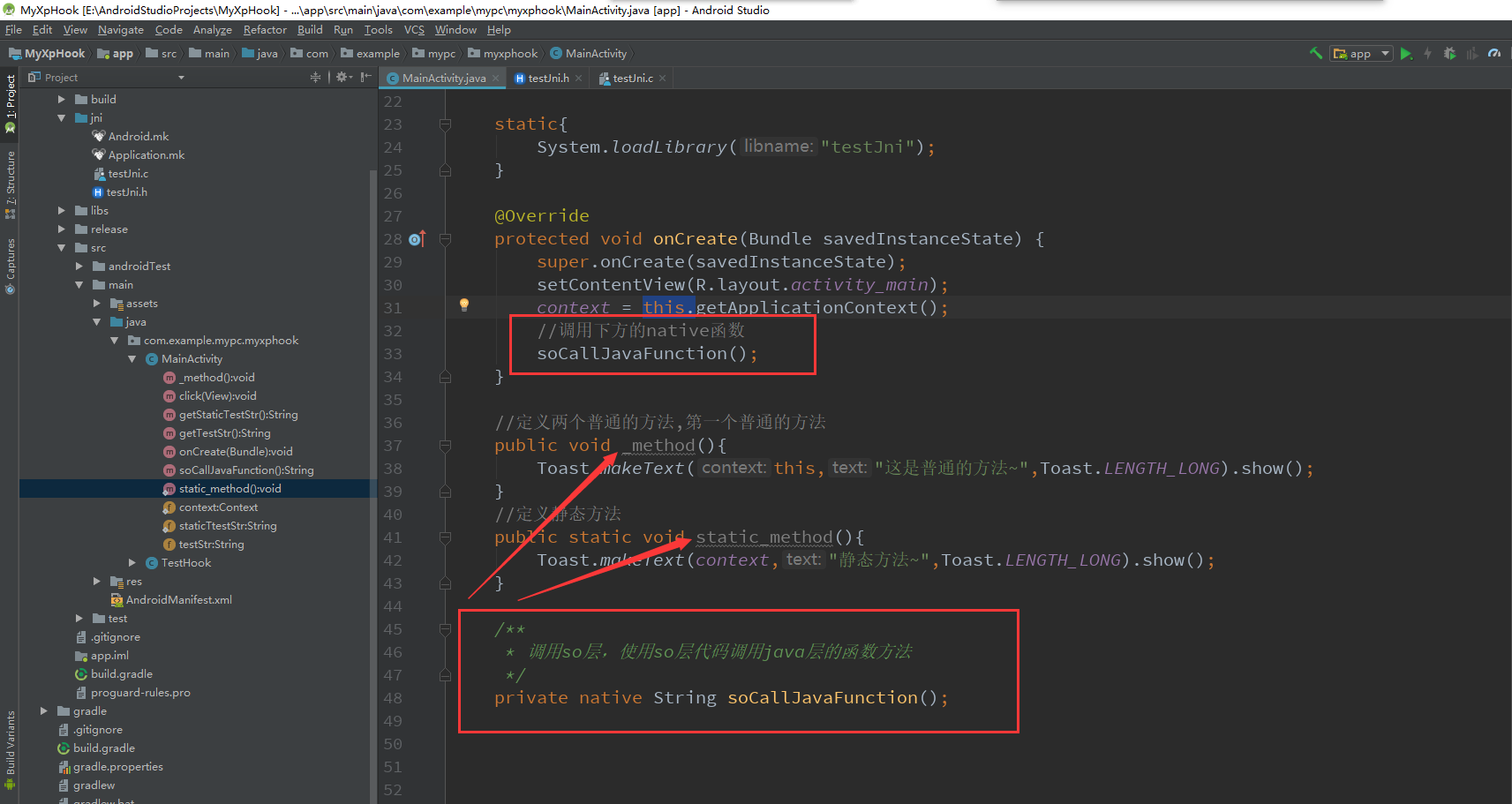1512x804 pixels.
Task: Select Android.mk file in jni folder
Action: tap(138, 136)
